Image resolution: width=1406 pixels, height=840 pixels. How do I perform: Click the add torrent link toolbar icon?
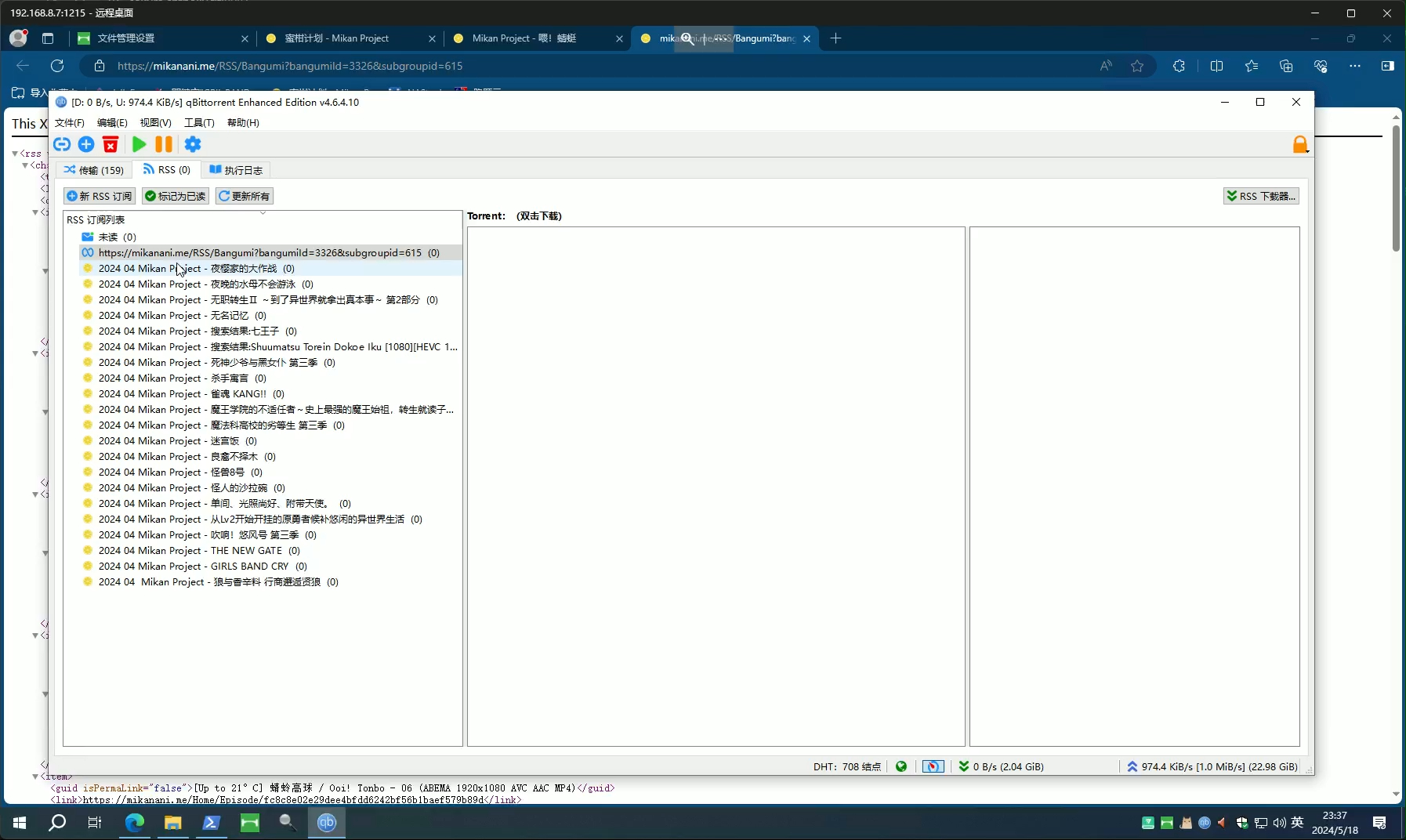[62, 144]
